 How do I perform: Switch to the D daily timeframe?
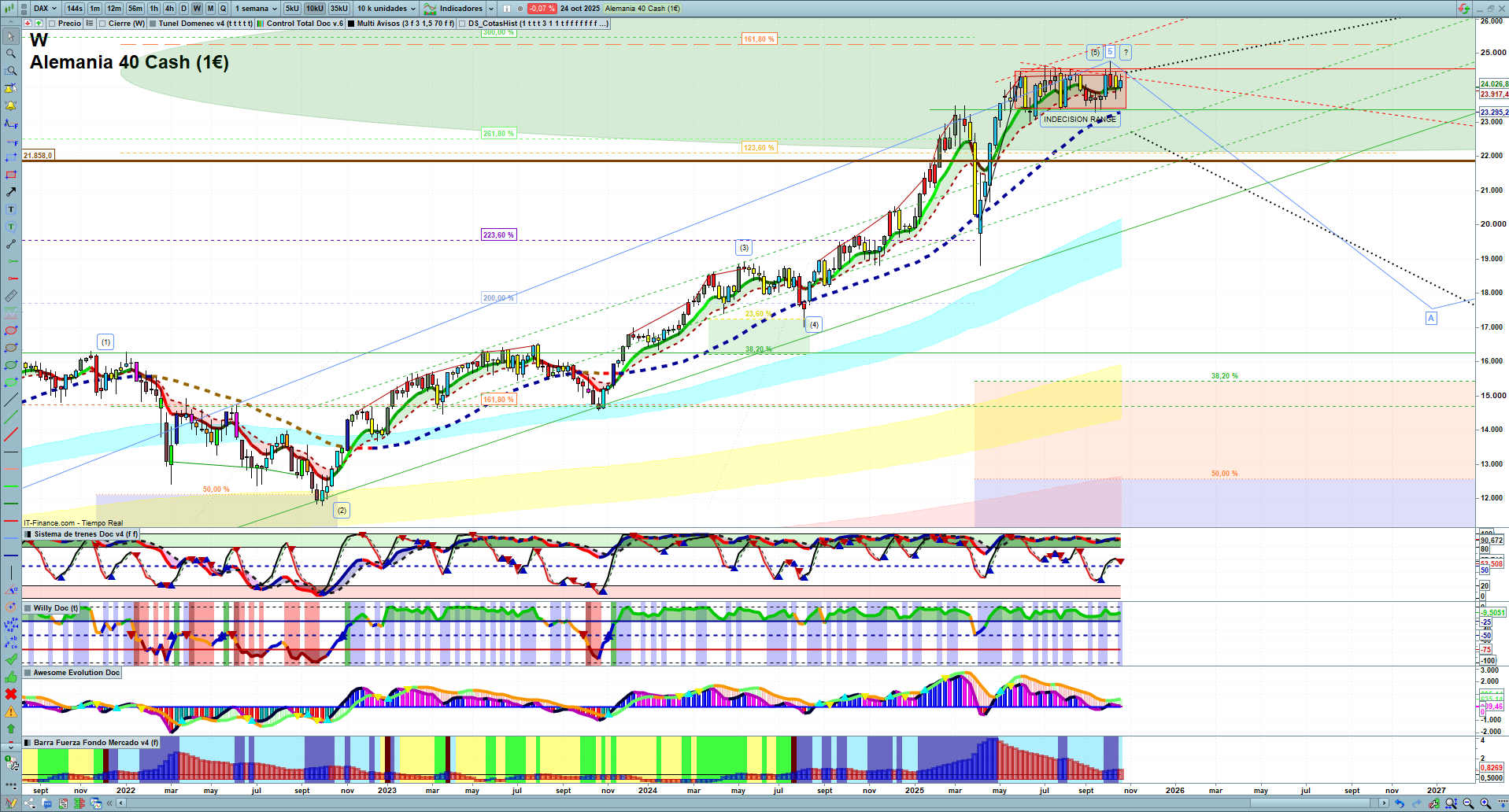coord(183,9)
